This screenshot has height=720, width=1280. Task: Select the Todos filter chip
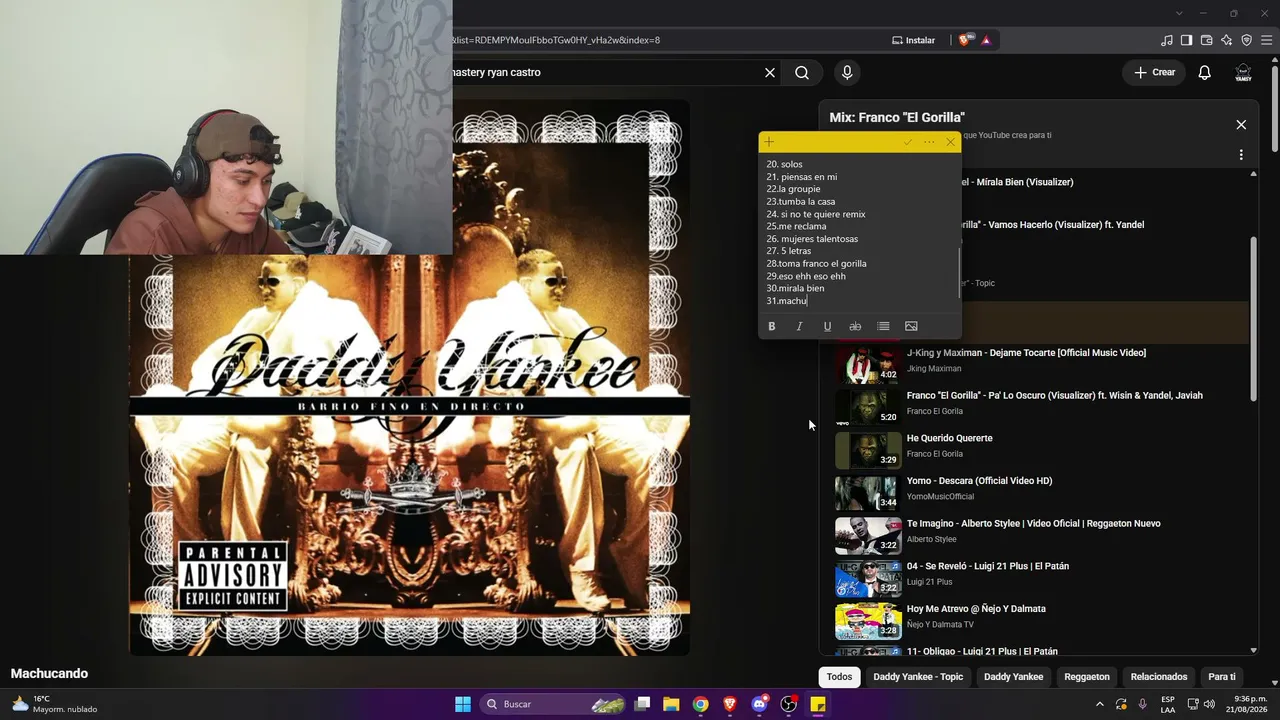click(x=839, y=677)
